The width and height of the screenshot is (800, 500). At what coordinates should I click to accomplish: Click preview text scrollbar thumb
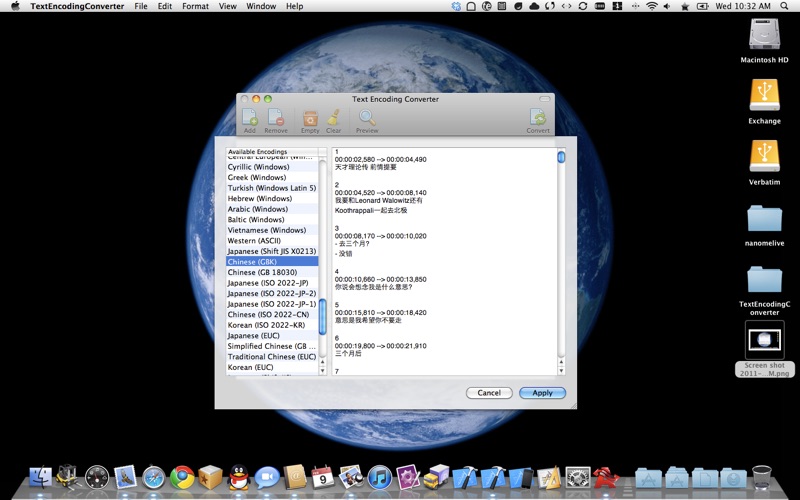pyautogui.click(x=561, y=157)
